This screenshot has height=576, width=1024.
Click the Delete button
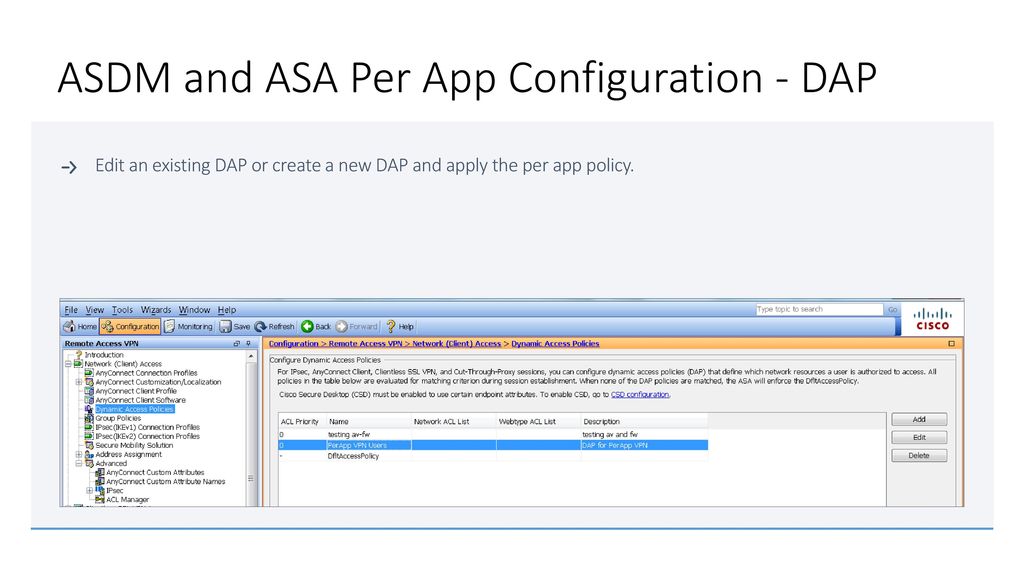[919, 456]
